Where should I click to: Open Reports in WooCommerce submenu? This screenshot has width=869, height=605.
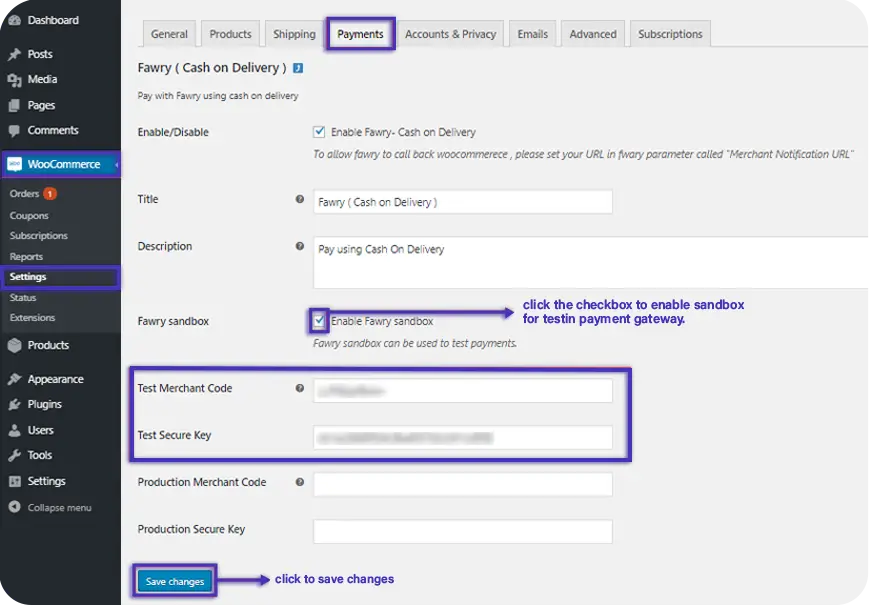pyautogui.click(x=26, y=257)
